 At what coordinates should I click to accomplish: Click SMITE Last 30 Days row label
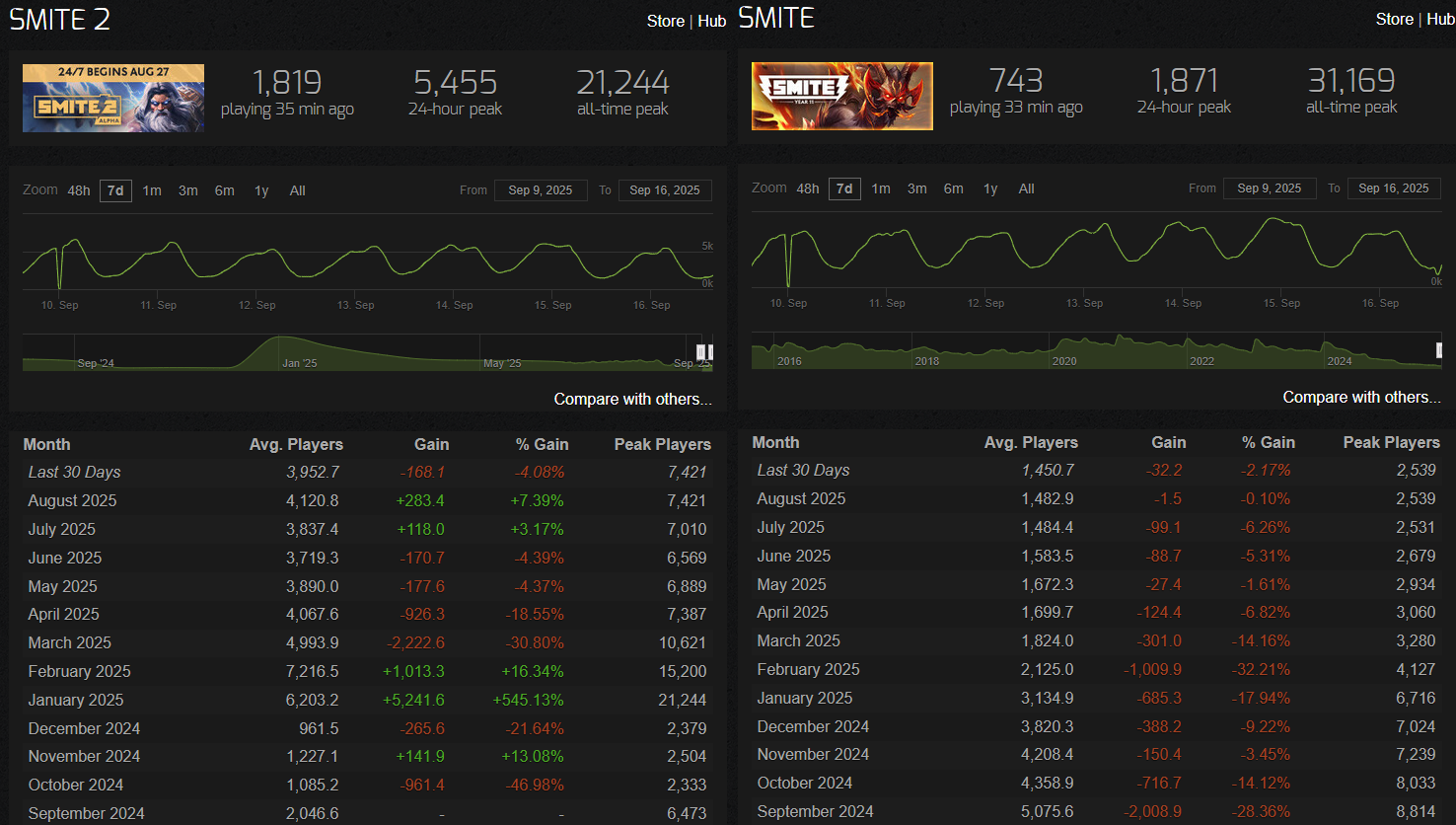pos(803,471)
